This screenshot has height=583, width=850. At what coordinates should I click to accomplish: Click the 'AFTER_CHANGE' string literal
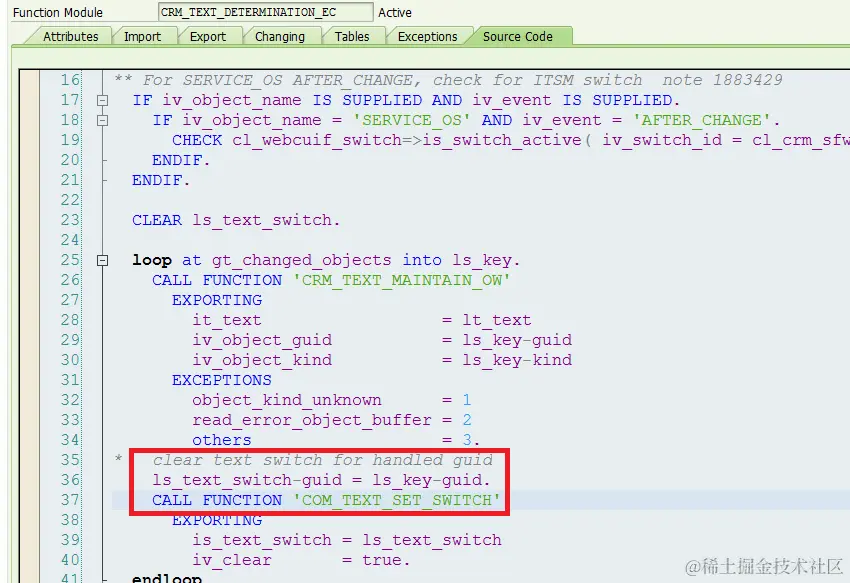[701, 120]
